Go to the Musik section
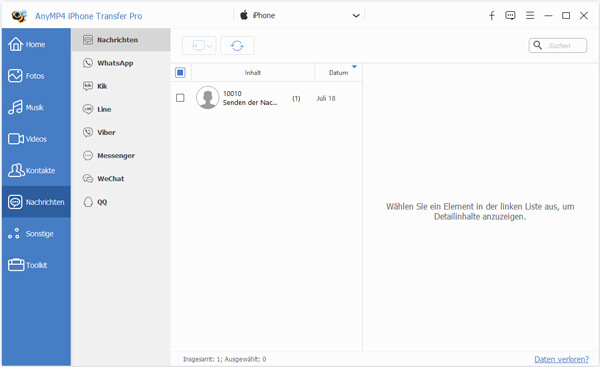600x367 pixels. [36, 108]
